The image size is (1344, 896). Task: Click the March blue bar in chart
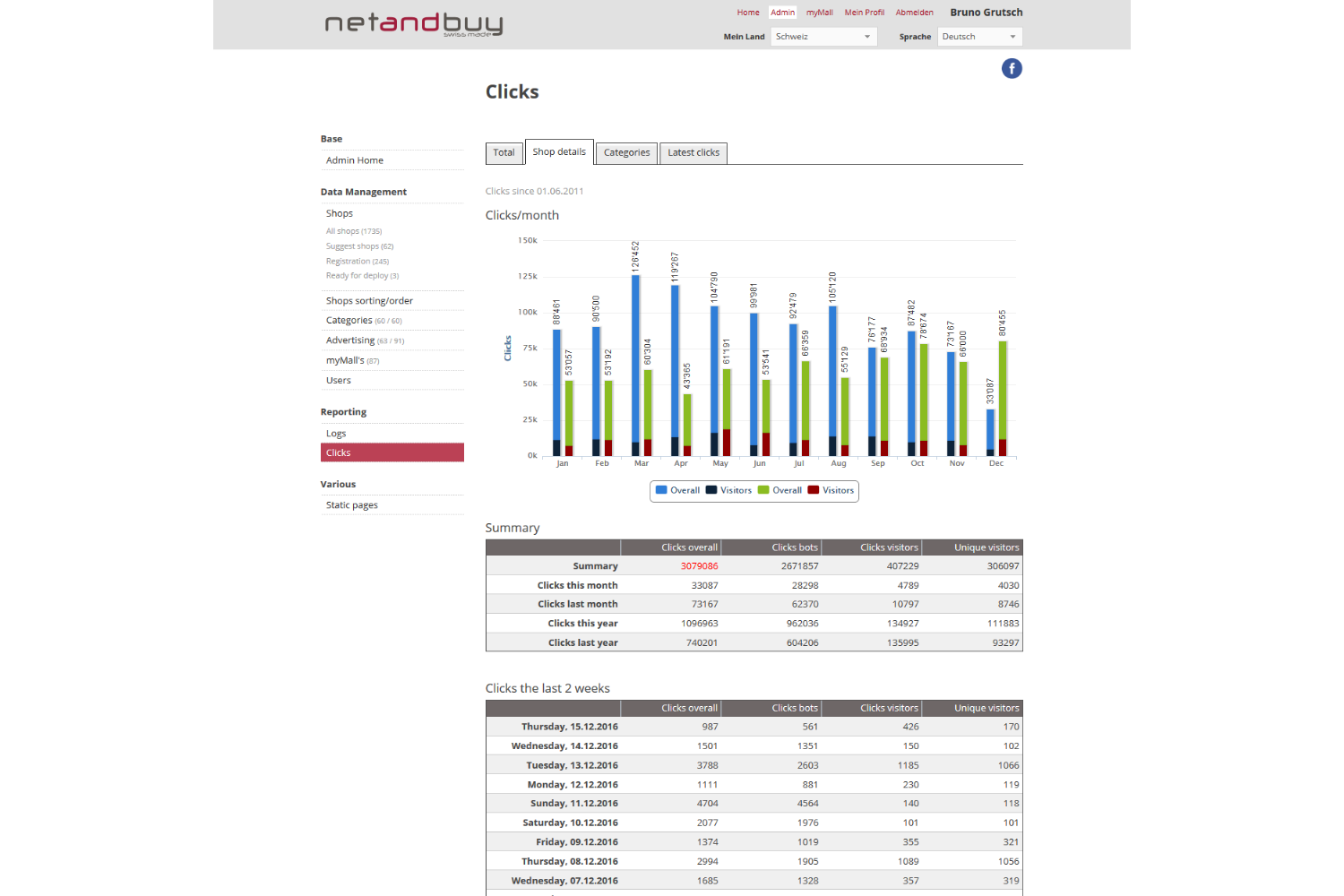click(x=635, y=358)
